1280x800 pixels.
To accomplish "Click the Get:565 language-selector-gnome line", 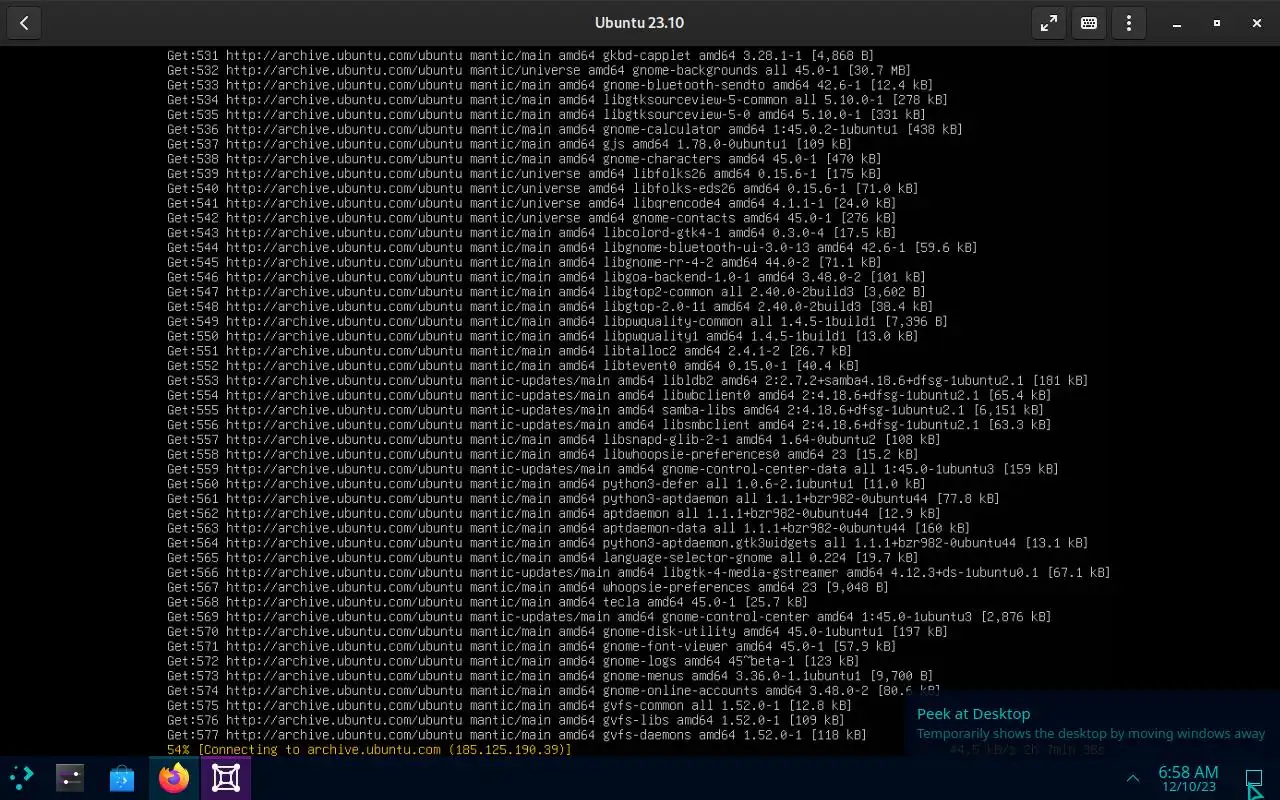I will pos(543,558).
